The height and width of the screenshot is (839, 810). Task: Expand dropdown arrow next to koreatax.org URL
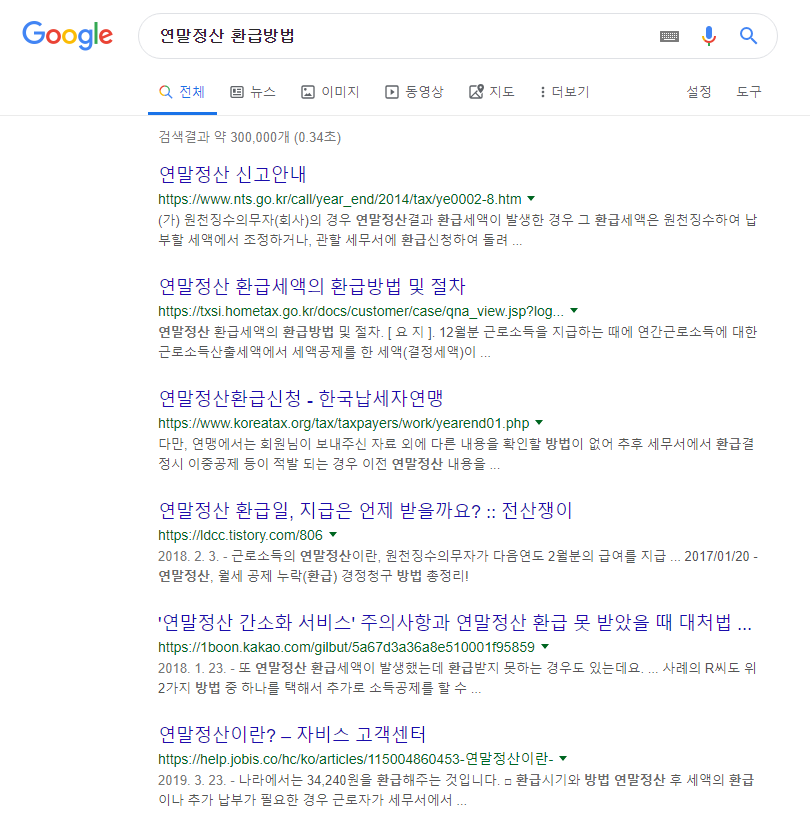[x=539, y=422]
